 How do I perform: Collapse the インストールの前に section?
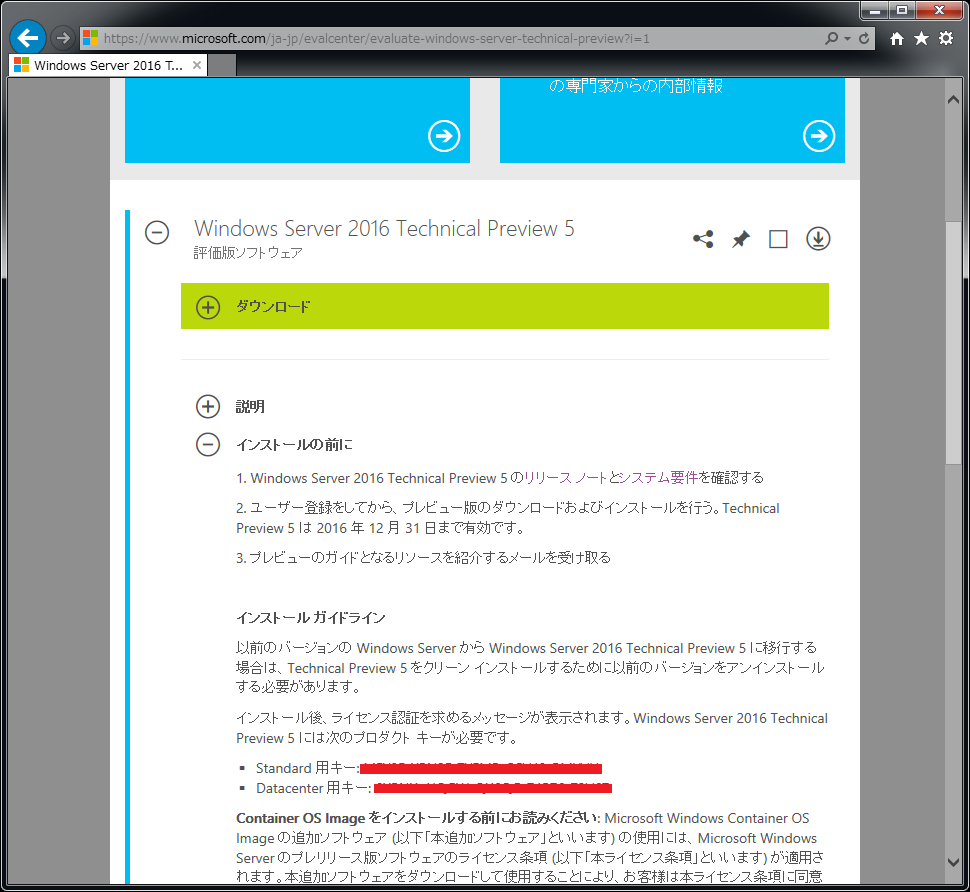pyautogui.click(x=208, y=444)
